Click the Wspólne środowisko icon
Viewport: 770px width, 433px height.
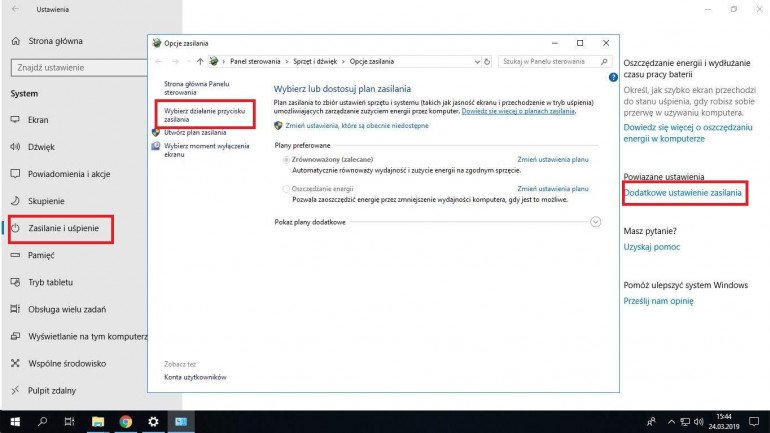tap(15, 363)
